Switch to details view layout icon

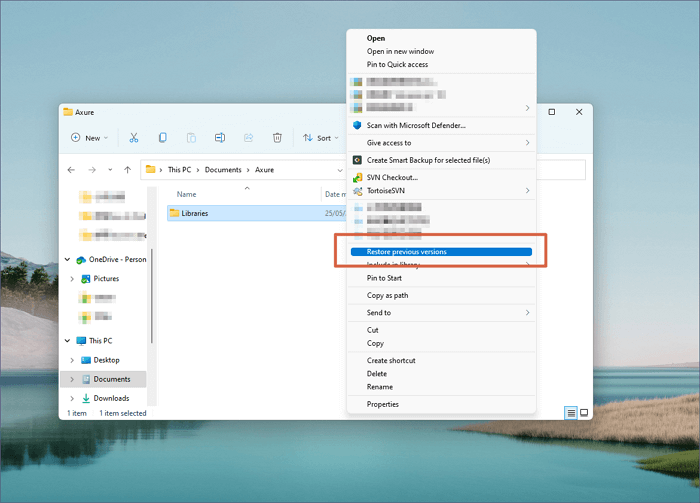click(571, 413)
